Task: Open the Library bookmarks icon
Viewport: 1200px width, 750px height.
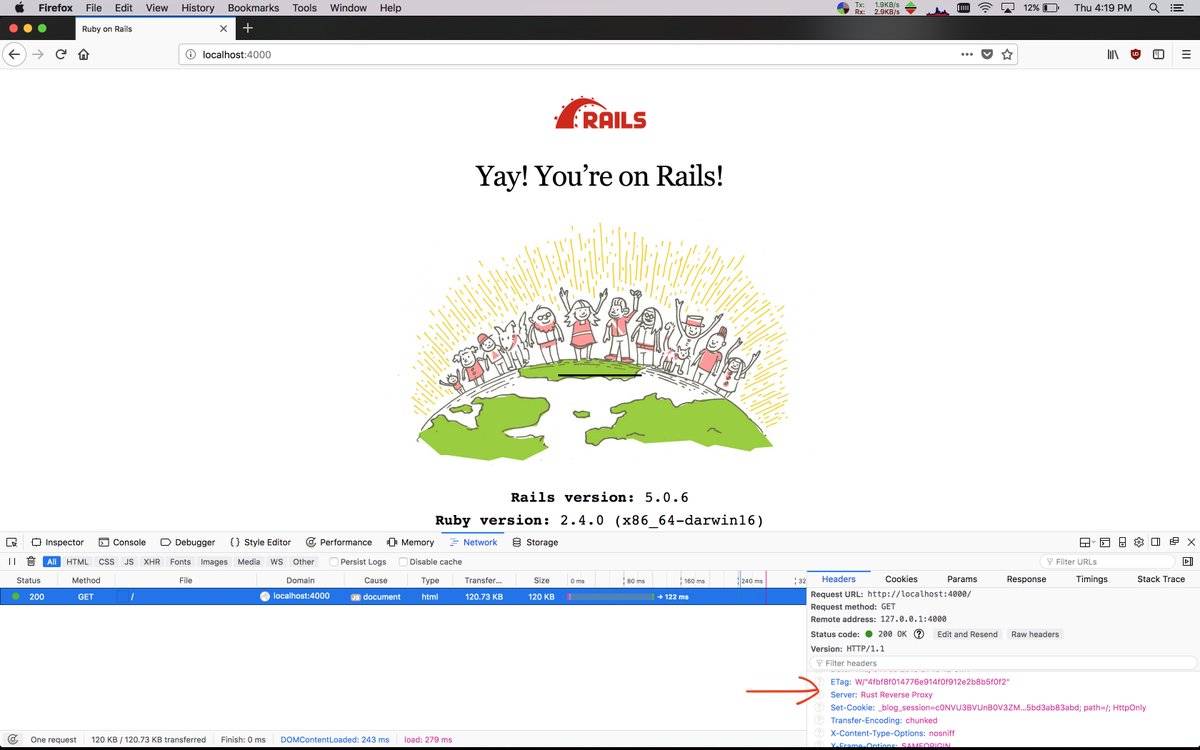Action: tap(1112, 54)
